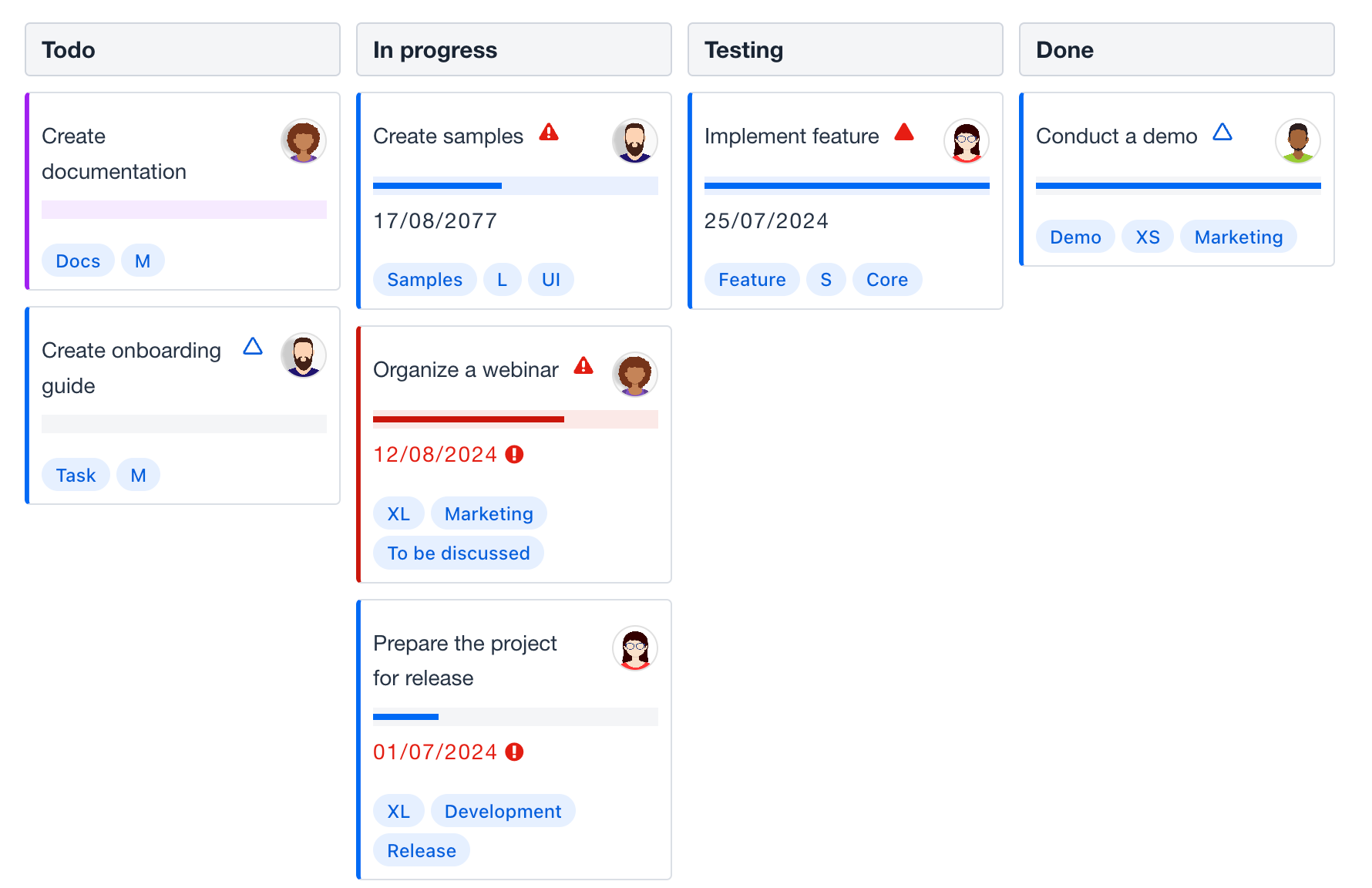Click the progress bar on Conduct a demo

click(x=1177, y=185)
